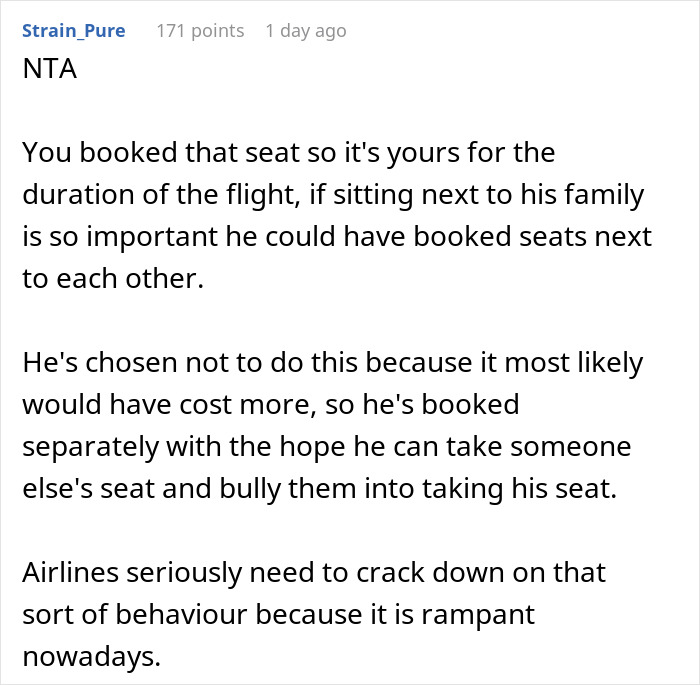Click the line "is so important he could"
Viewport: 700px width, 685px height.
tap(336, 238)
